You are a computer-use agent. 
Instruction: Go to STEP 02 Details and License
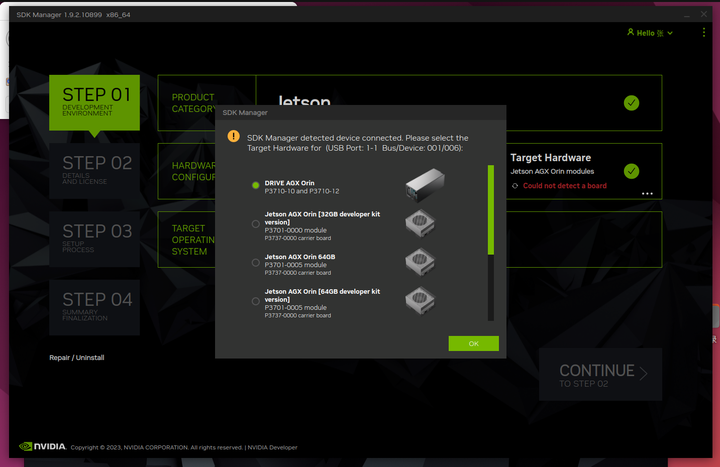tap(95, 171)
